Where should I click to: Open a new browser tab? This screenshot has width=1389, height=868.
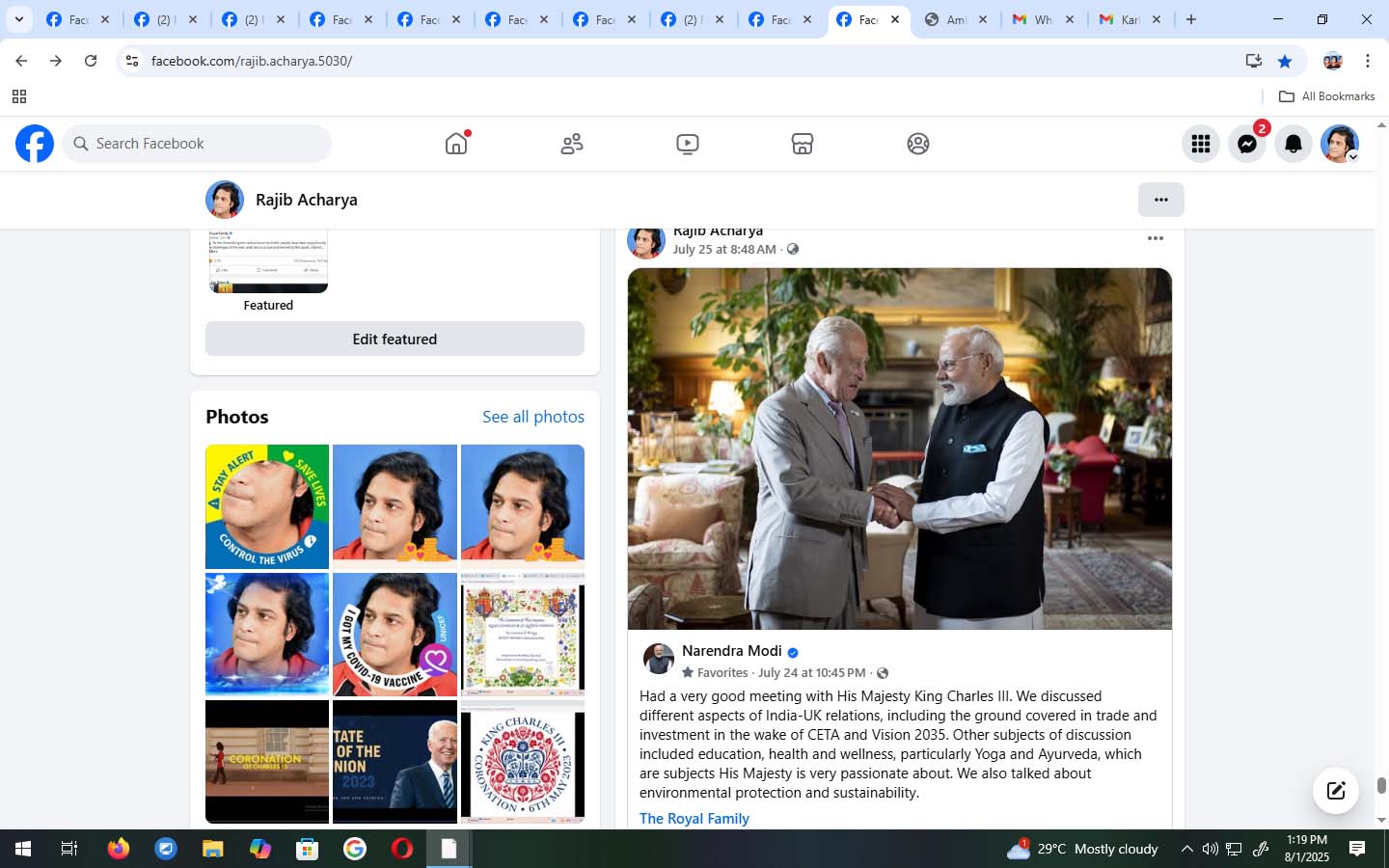click(x=1191, y=19)
